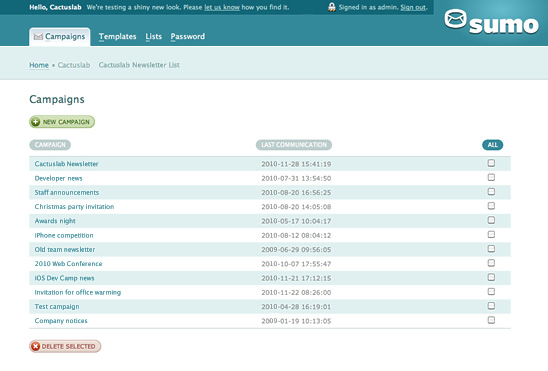Viewport: 548px width, 371px height.
Task: Click date 2010-11-22 08:26:00
Action: tap(296, 292)
